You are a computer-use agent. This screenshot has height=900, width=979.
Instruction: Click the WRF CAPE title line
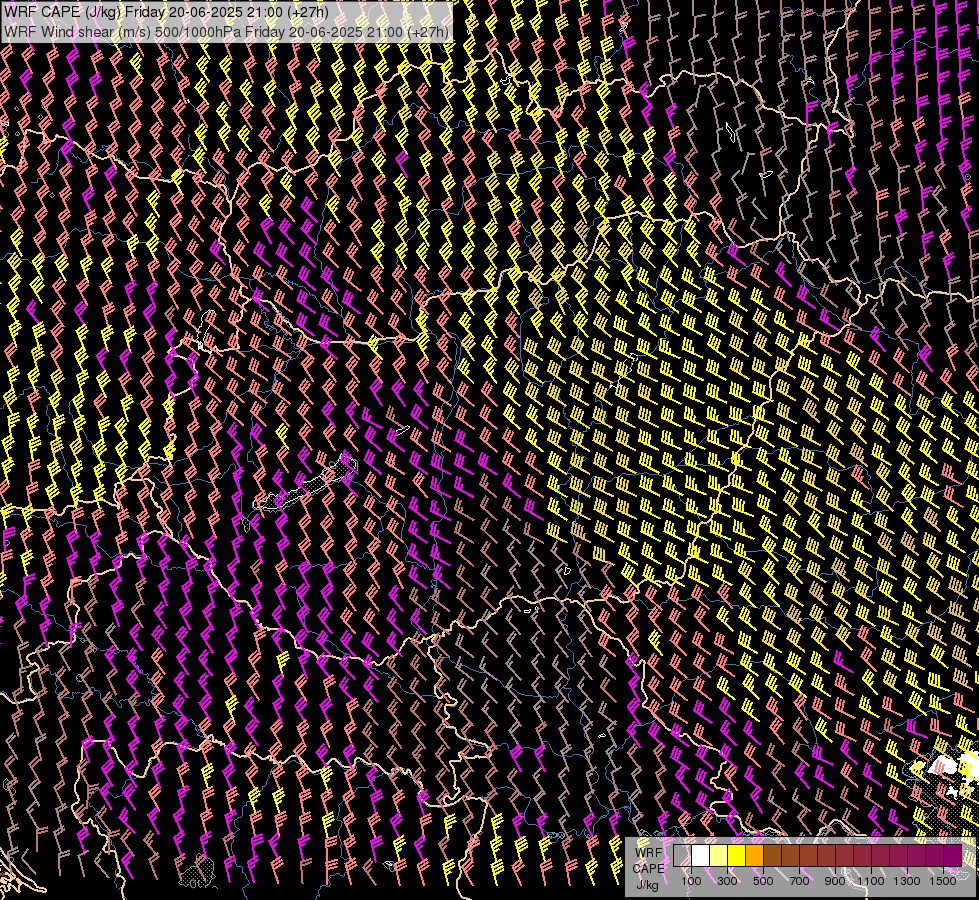tap(166, 12)
